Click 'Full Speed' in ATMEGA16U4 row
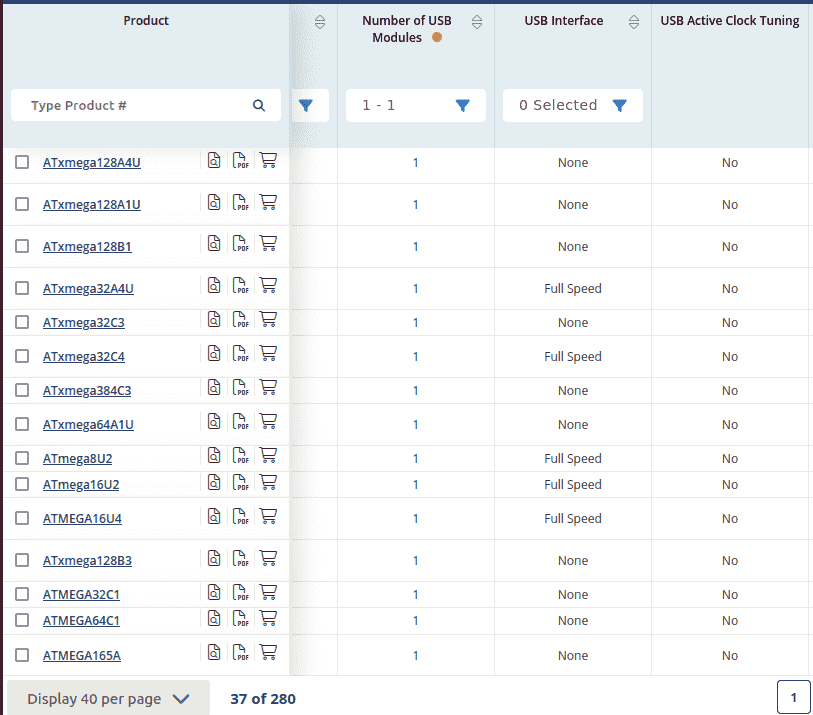 tap(572, 518)
